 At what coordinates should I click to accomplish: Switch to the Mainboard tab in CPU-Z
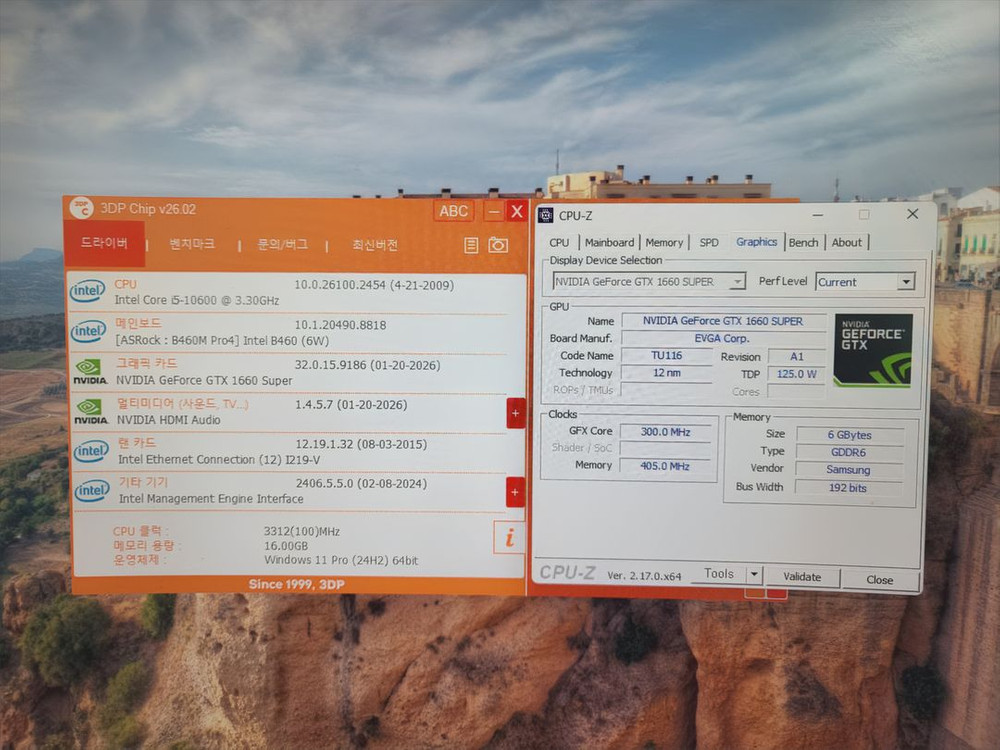click(609, 242)
